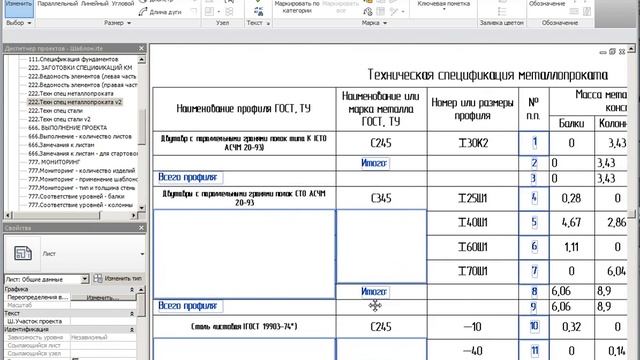
Task: Select 222.Техн спец металлопроката v2 item
Action: tap(75, 102)
